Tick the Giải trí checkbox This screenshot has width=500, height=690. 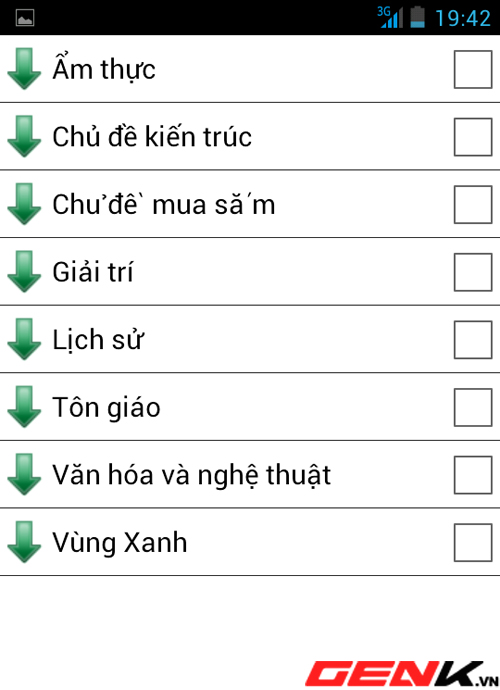[x=473, y=272]
